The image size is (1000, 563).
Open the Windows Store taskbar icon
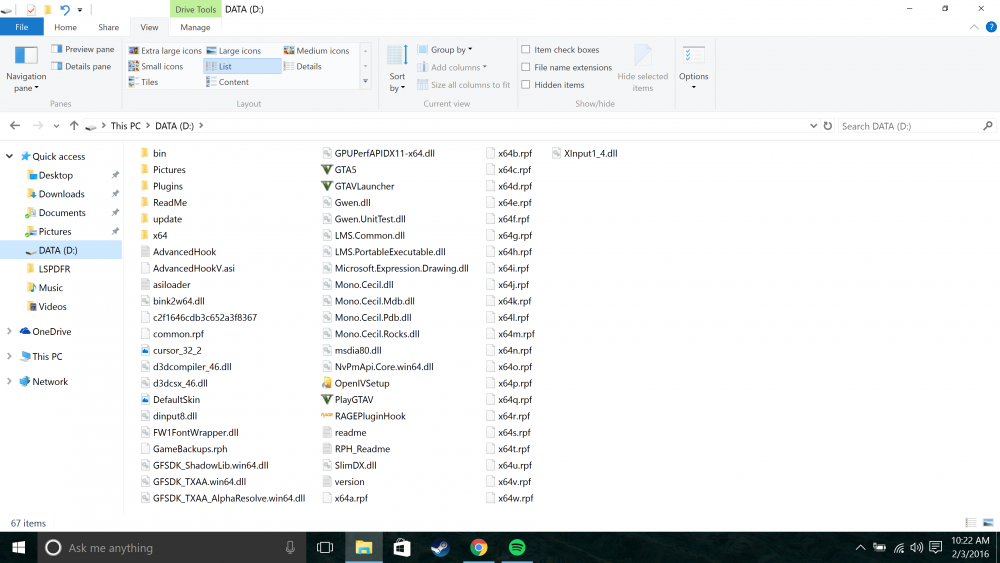pos(402,548)
